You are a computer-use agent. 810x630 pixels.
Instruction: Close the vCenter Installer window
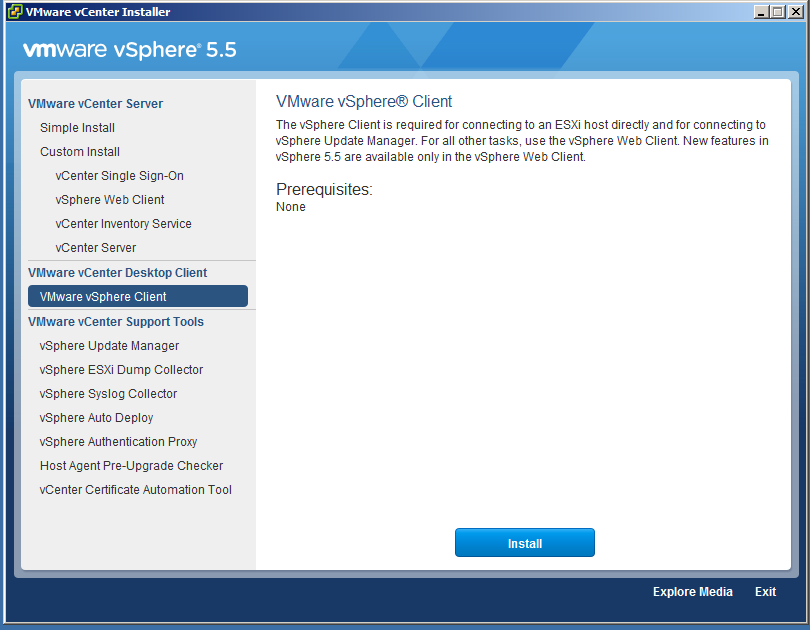(795, 12)
